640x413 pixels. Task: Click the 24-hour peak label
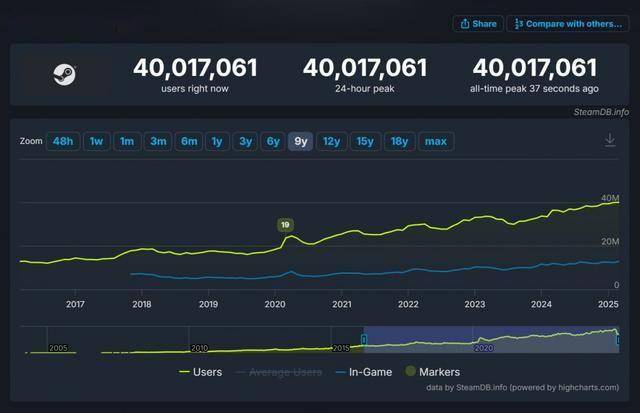click(364, 89)
